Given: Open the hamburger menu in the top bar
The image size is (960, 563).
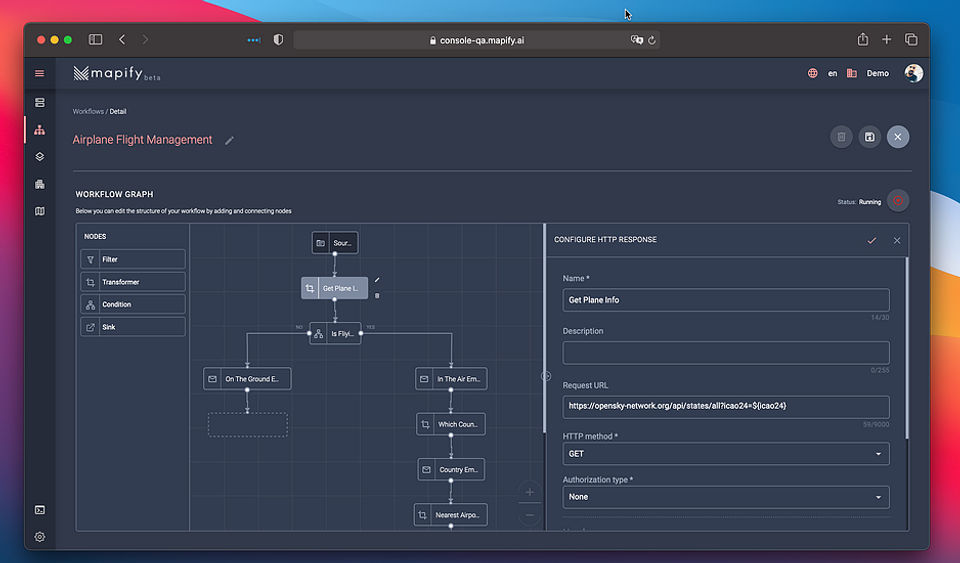Looking at the screenshot, I should pos(40,73).
